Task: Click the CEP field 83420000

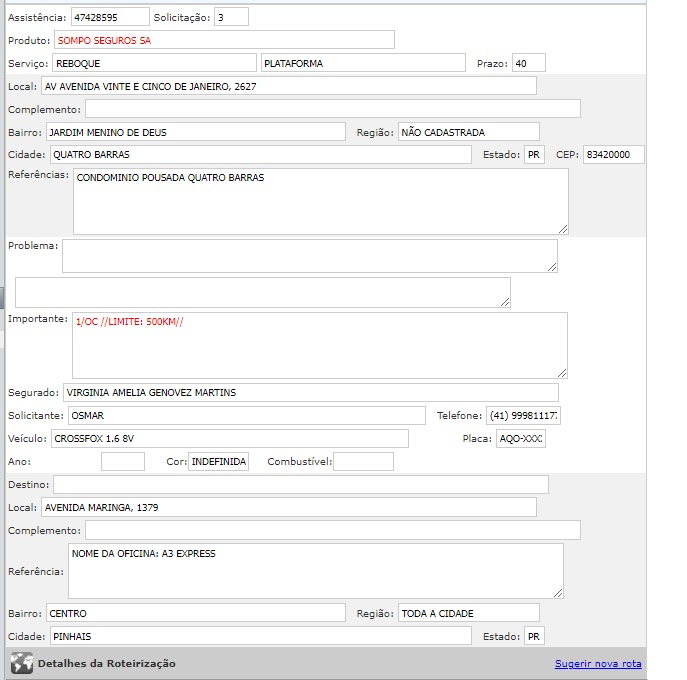Action: (x=614, y=154)
